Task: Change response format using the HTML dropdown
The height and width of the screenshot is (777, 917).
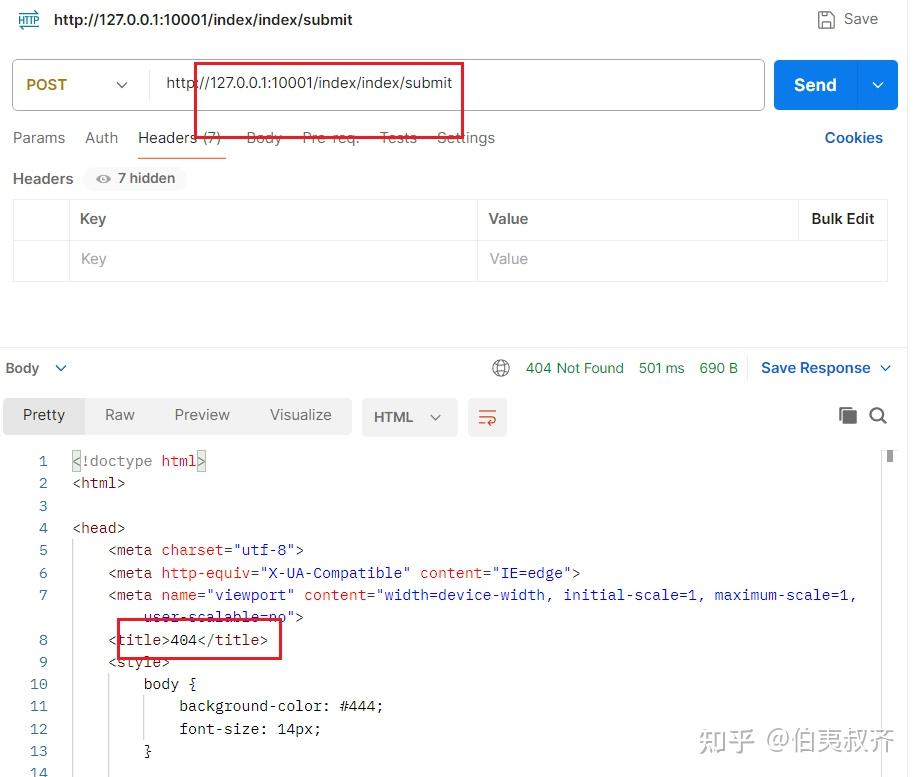Action: pyautogui.click(x=409, y=417)
